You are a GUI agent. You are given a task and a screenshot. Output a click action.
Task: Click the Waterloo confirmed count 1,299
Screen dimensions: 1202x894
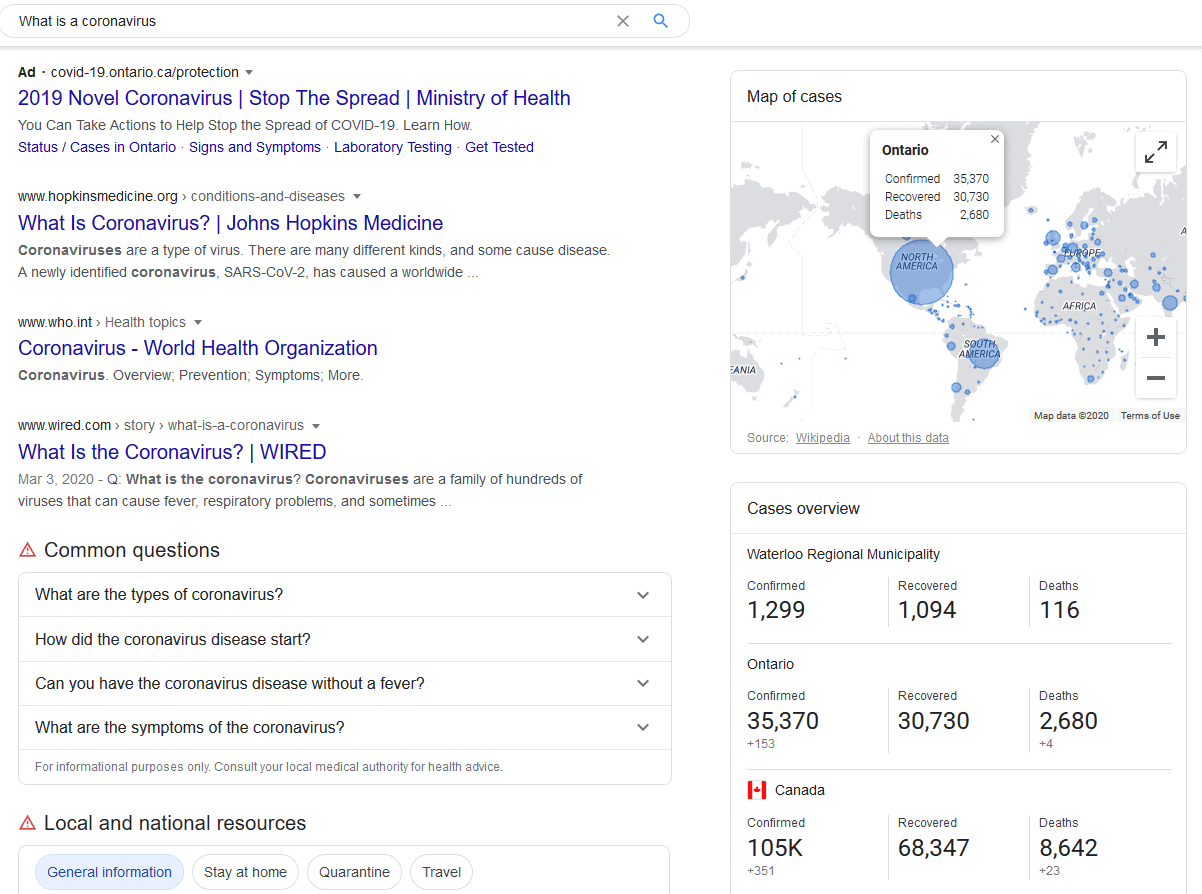(x=776, y=610)
